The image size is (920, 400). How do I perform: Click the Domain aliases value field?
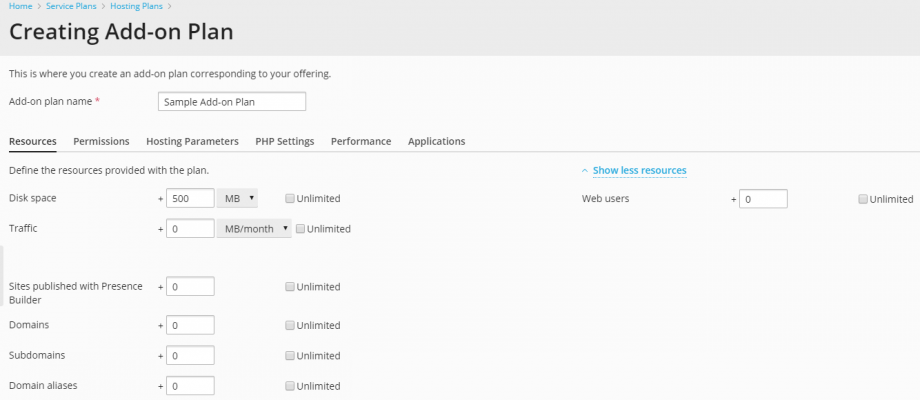click(x=190, y=386)
